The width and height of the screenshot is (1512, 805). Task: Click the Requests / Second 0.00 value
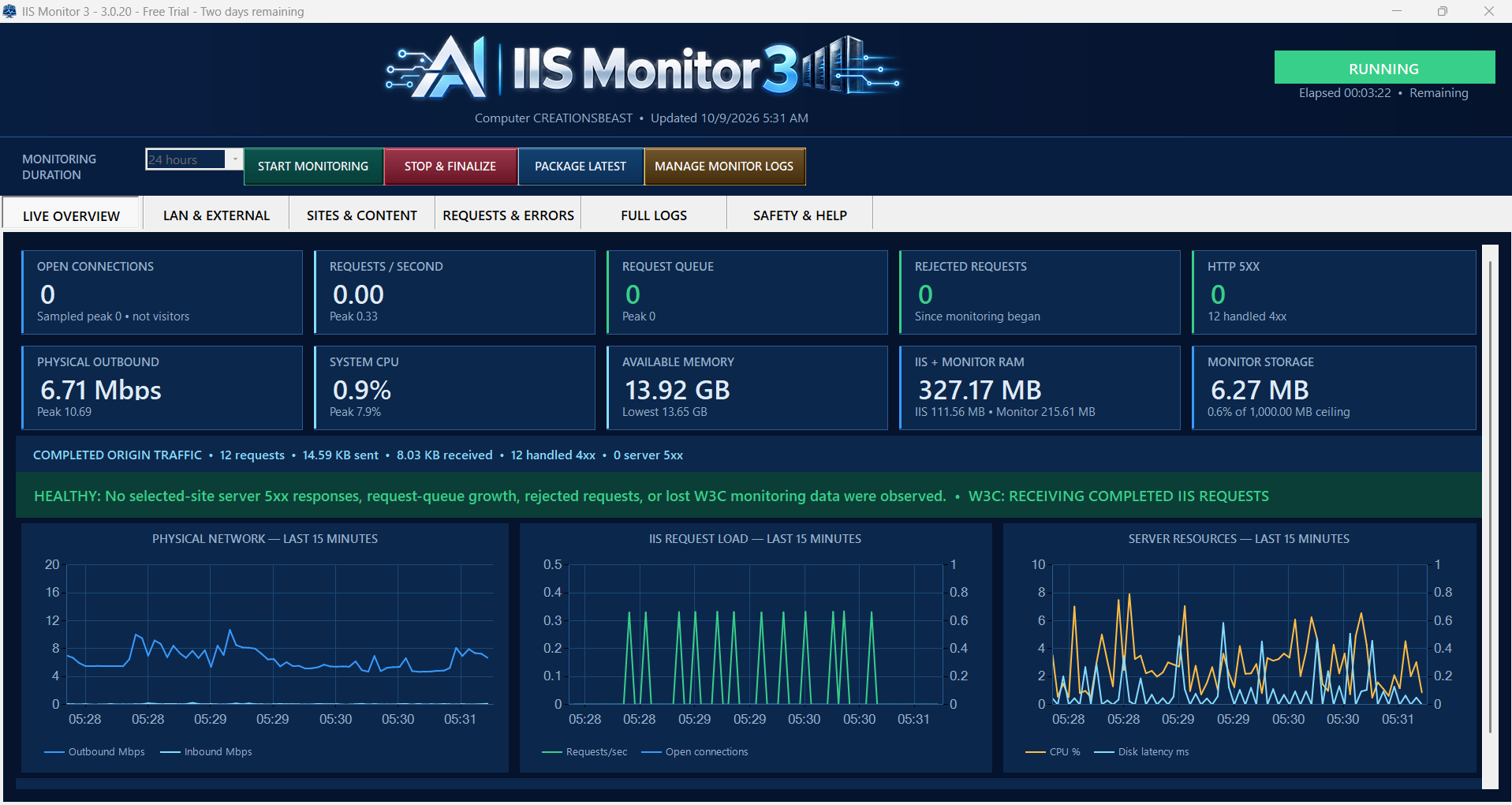pos(358,294)
